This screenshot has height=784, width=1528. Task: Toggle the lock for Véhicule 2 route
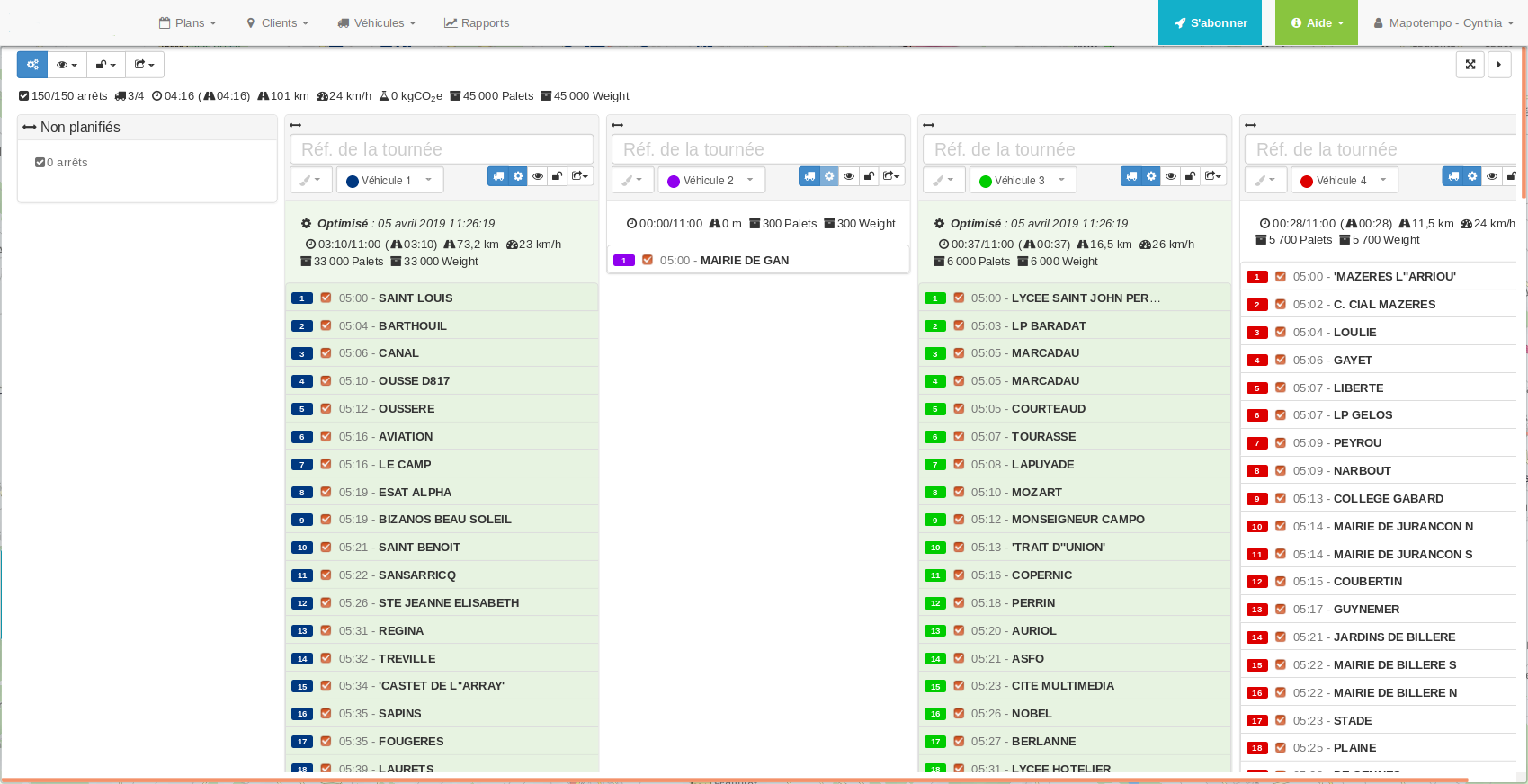click(869, 176)
